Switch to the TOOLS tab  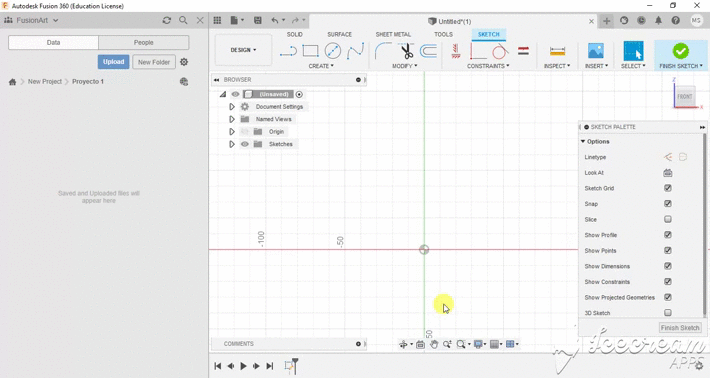click(x=443, y=34)
